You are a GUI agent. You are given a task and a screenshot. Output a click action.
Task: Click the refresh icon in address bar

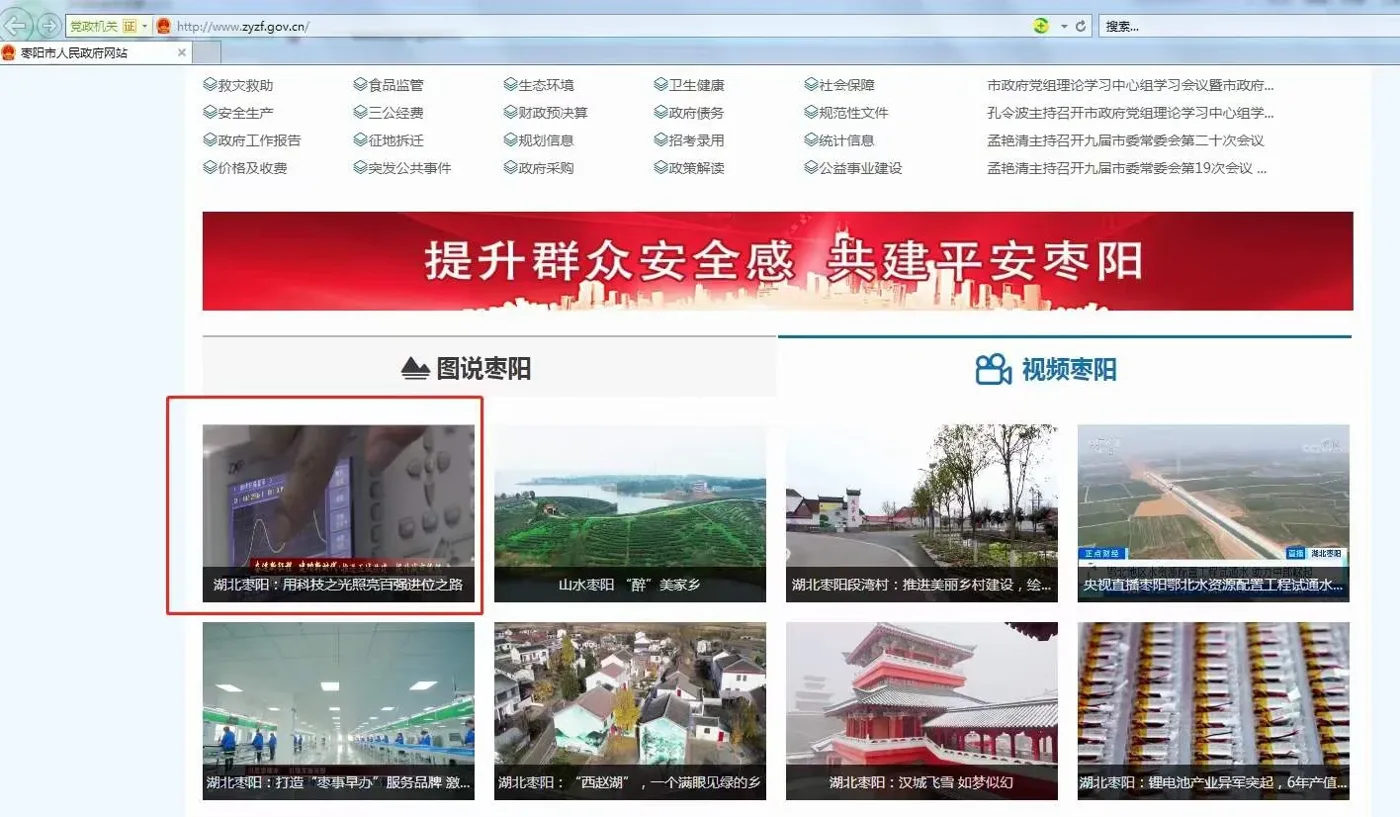coord(1081,26)
